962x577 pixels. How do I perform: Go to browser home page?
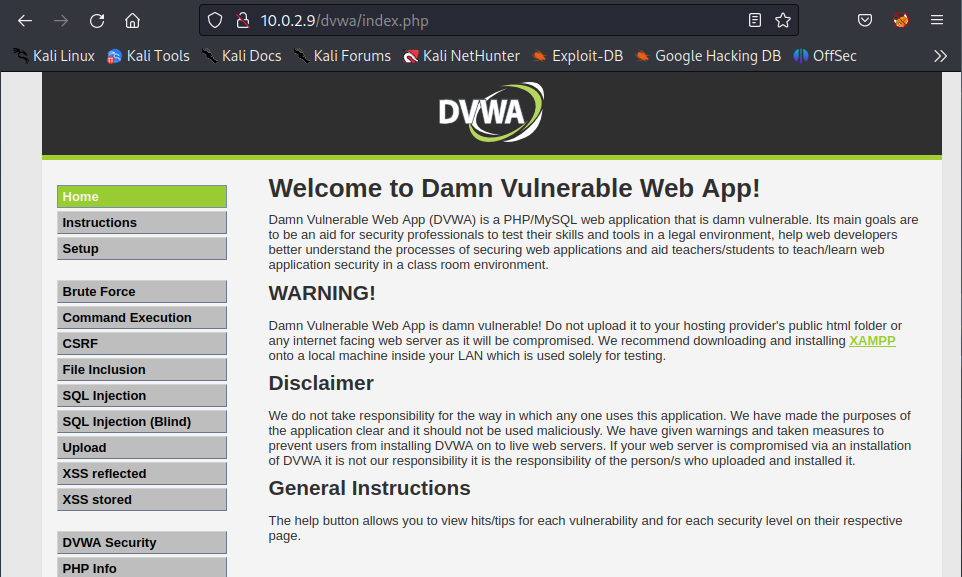tap(132, 20)
